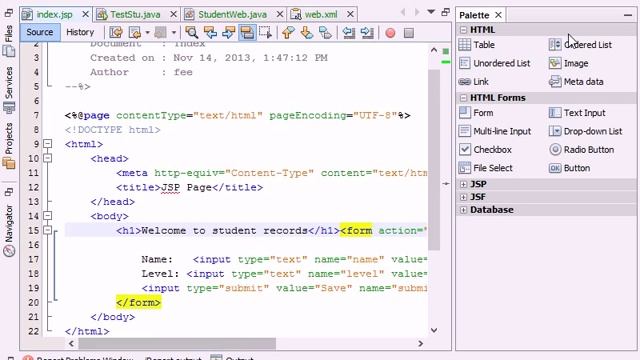Collapse the html tag code fold
Image resolution: width=640 pixels, height=360 pixels.
coord(48,144)
